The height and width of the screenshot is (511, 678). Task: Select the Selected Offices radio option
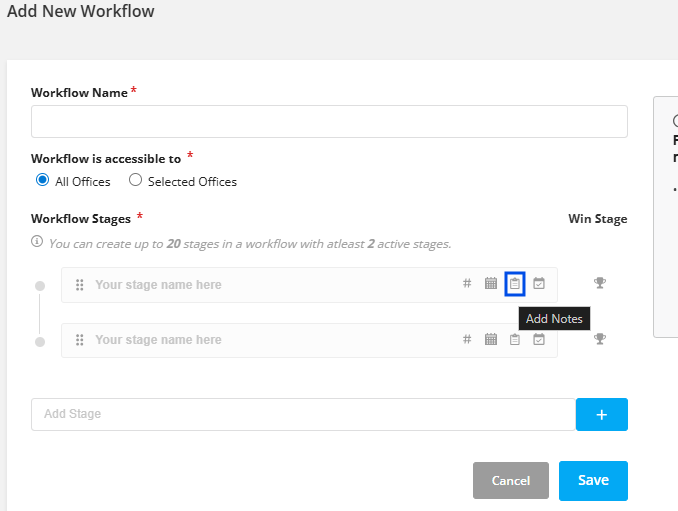point(136,181)
